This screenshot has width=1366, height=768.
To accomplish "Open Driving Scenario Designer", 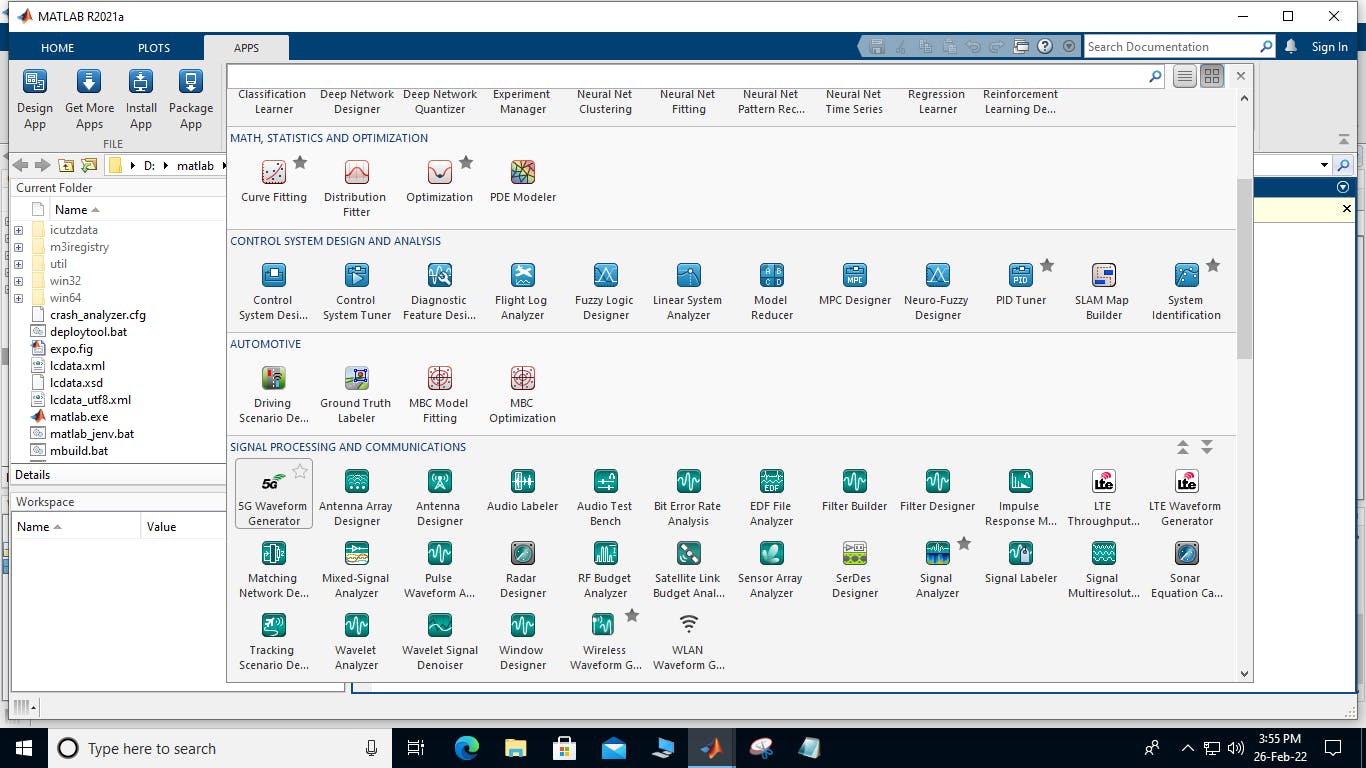I will point(273,393).
